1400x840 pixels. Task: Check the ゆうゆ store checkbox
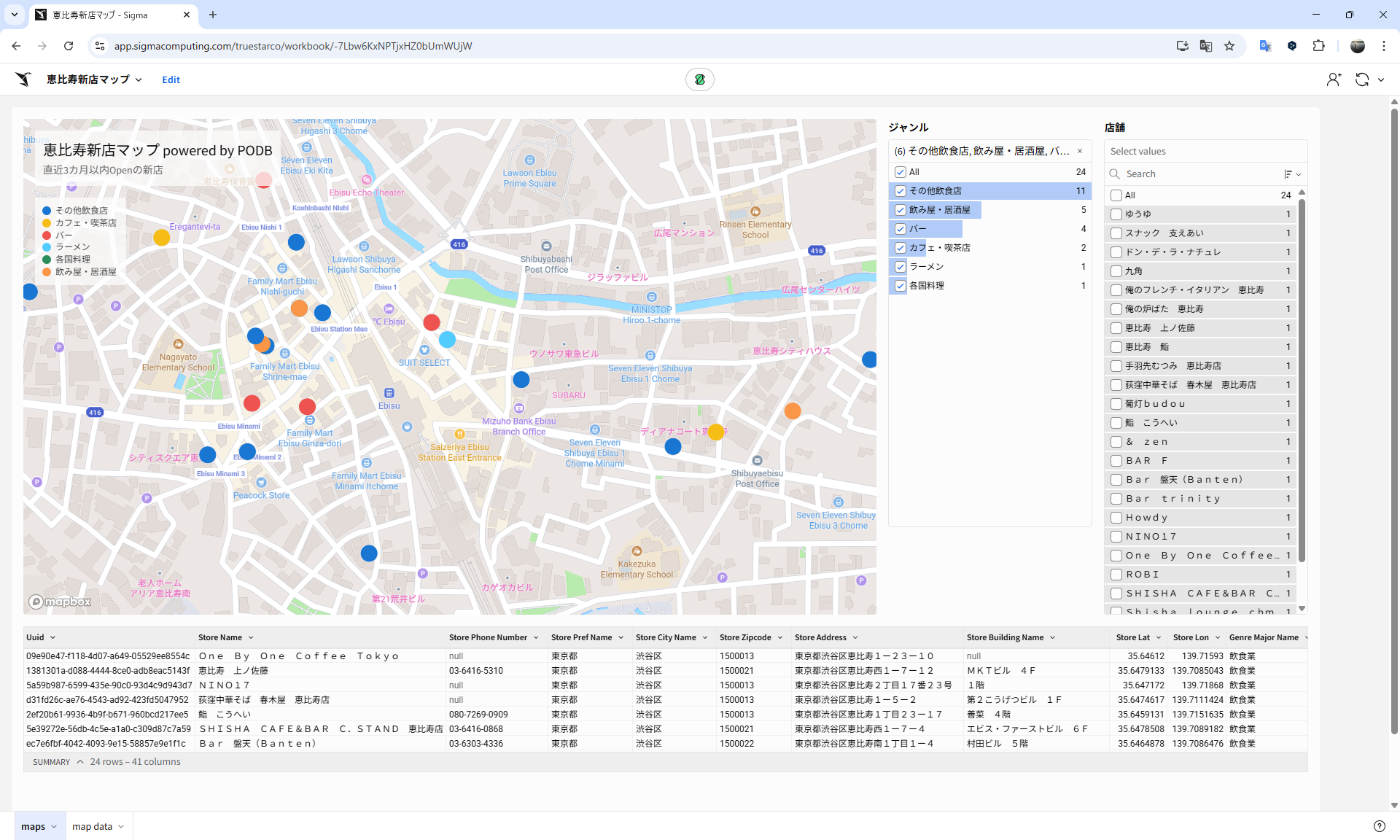(x=1116, y=214)
